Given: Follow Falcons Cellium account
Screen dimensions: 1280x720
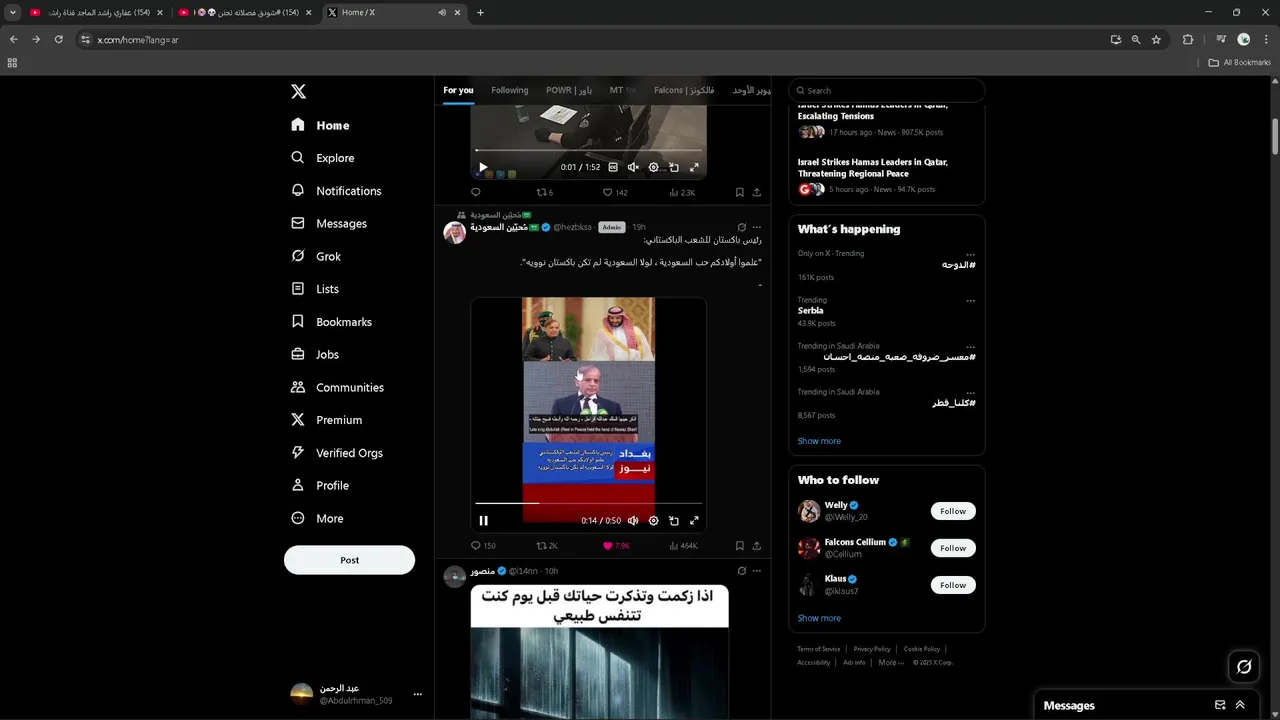Looking at the screenshot, I should tap(953, 548).
